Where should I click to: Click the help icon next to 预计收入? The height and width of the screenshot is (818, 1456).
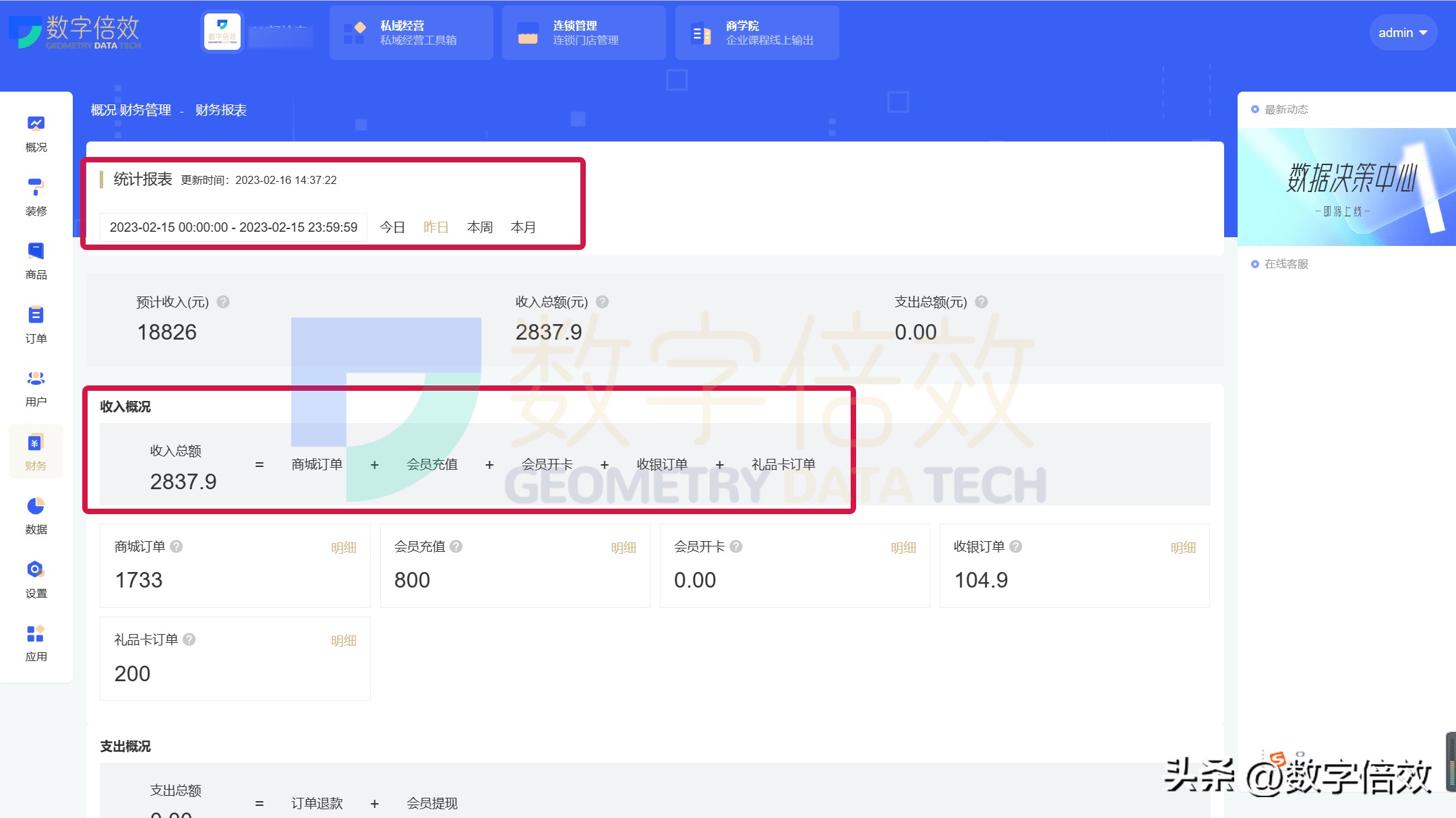222,302
